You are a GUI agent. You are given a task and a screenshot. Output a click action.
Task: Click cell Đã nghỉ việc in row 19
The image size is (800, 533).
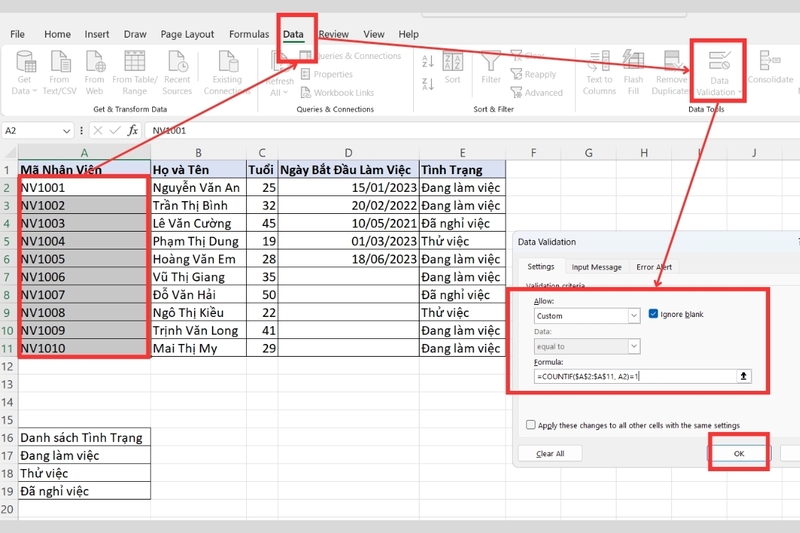pos(84,491)
